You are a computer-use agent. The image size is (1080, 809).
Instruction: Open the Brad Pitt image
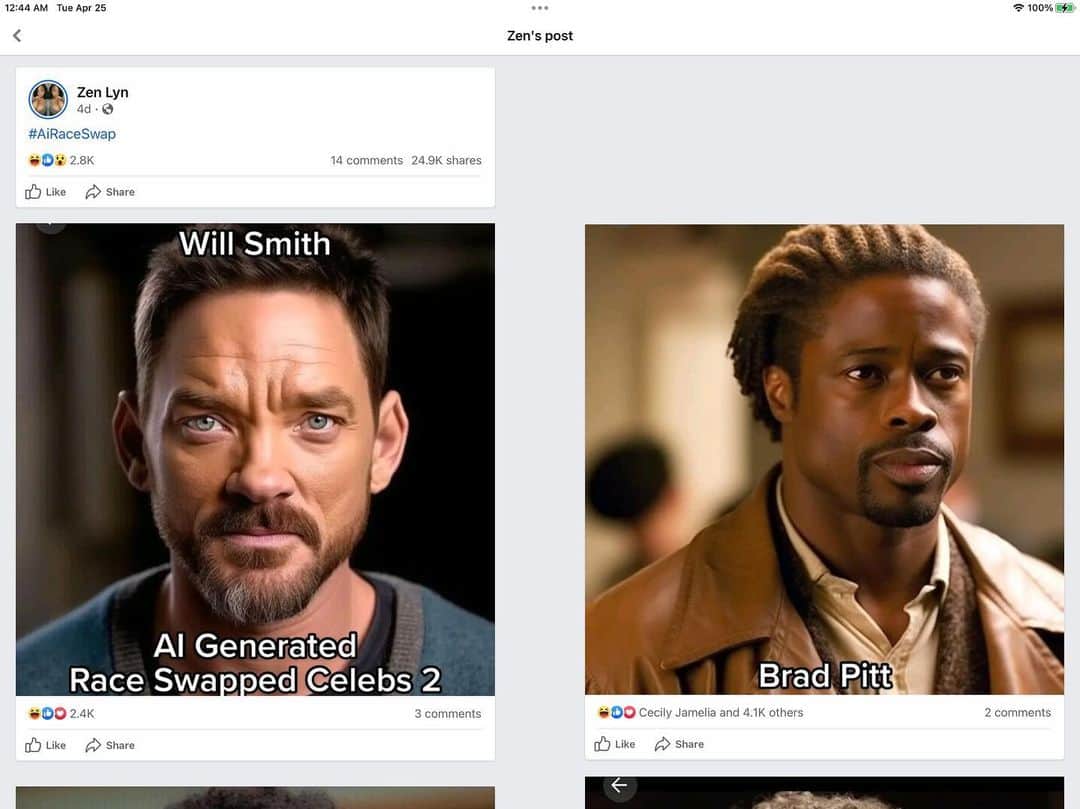824,459
